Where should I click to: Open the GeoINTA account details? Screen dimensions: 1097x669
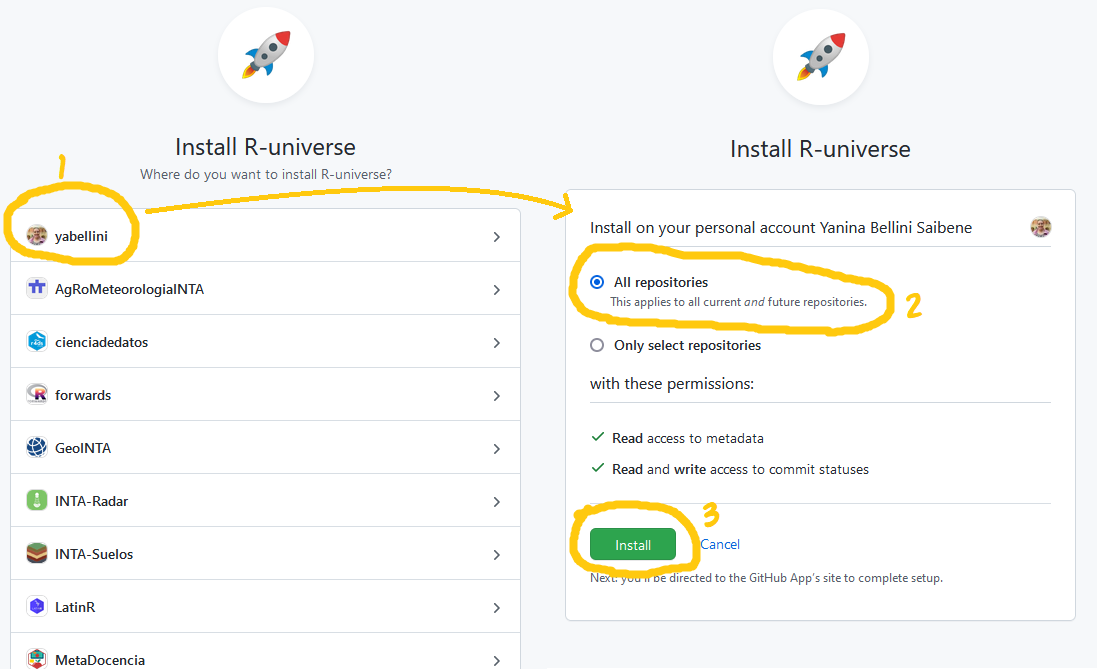(x=497, y=447)
